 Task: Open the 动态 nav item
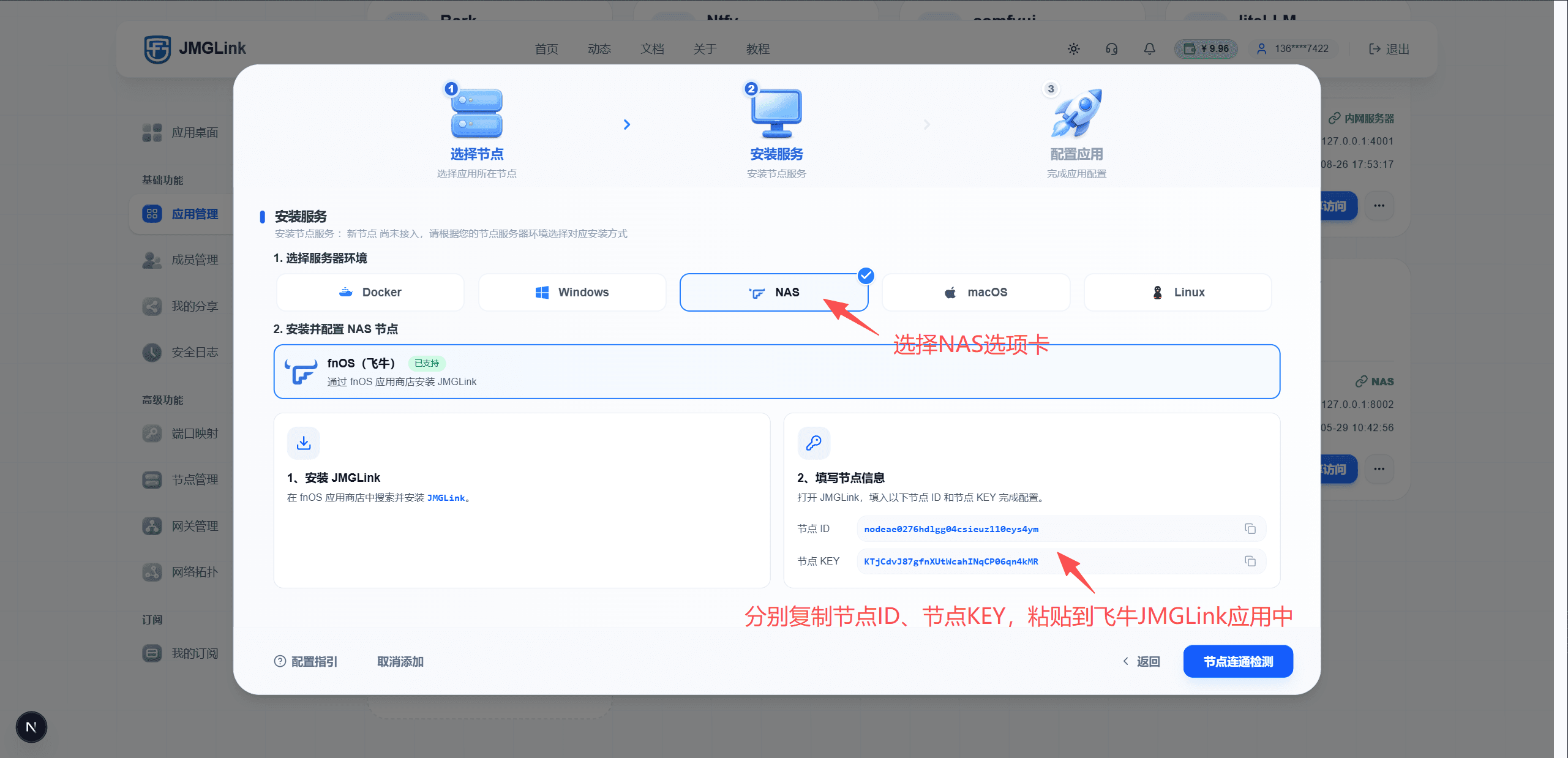pyautogui.click(x=599, y=49)
